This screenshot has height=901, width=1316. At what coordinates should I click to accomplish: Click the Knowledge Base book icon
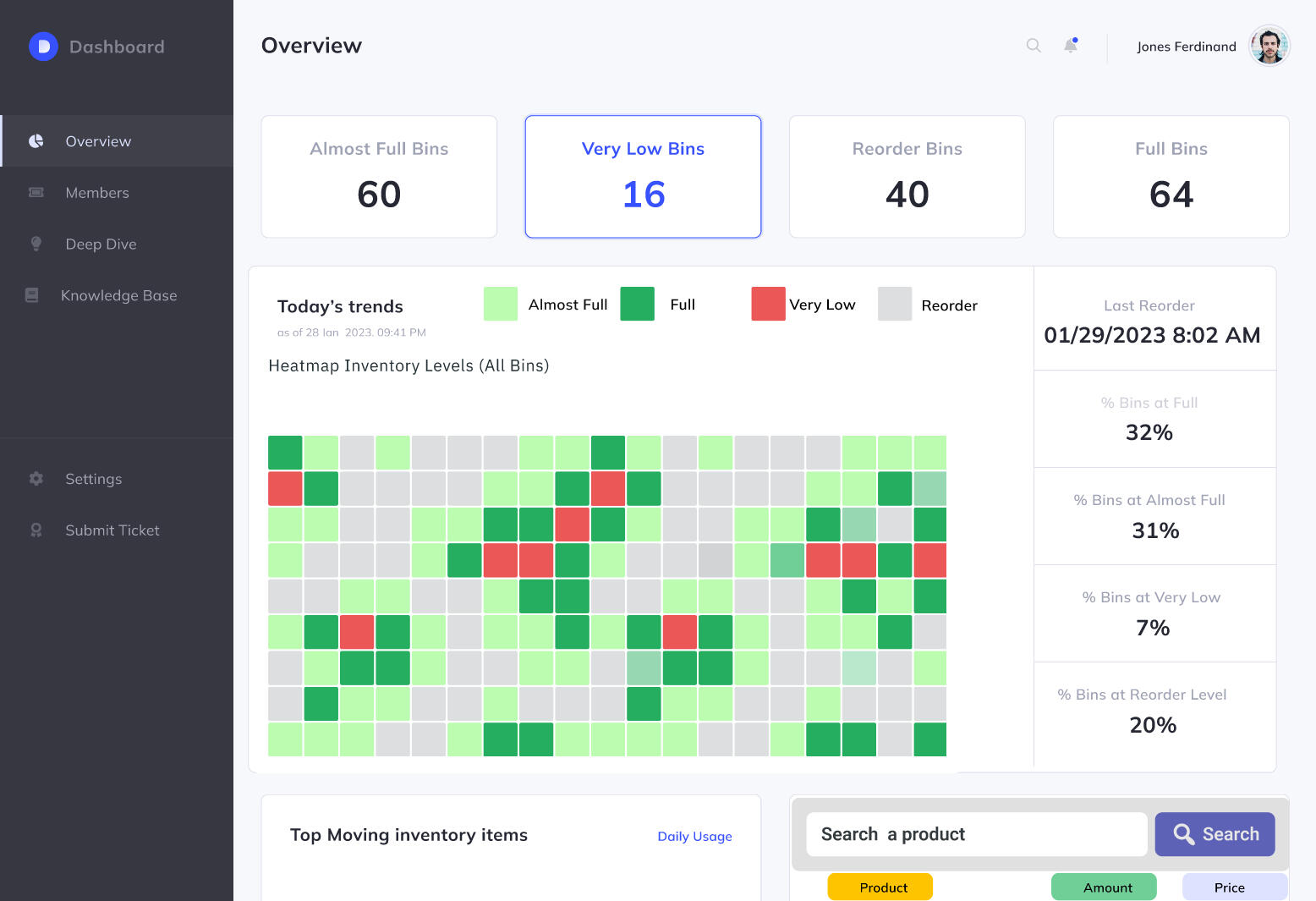tap(32, 295)
